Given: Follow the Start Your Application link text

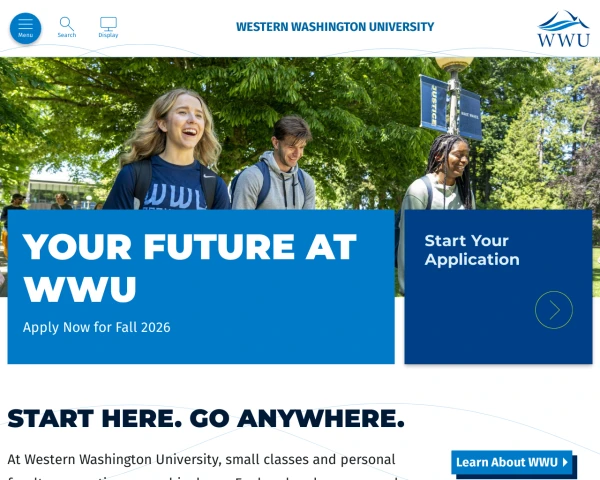Looking at the screenshot, I should pos(472,250).
